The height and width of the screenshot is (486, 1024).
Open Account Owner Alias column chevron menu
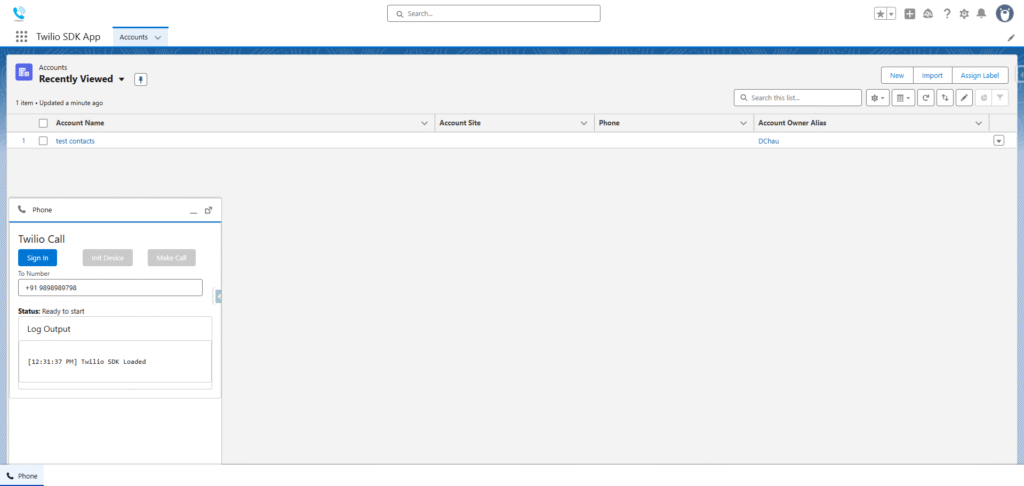(x=978, y=123)
